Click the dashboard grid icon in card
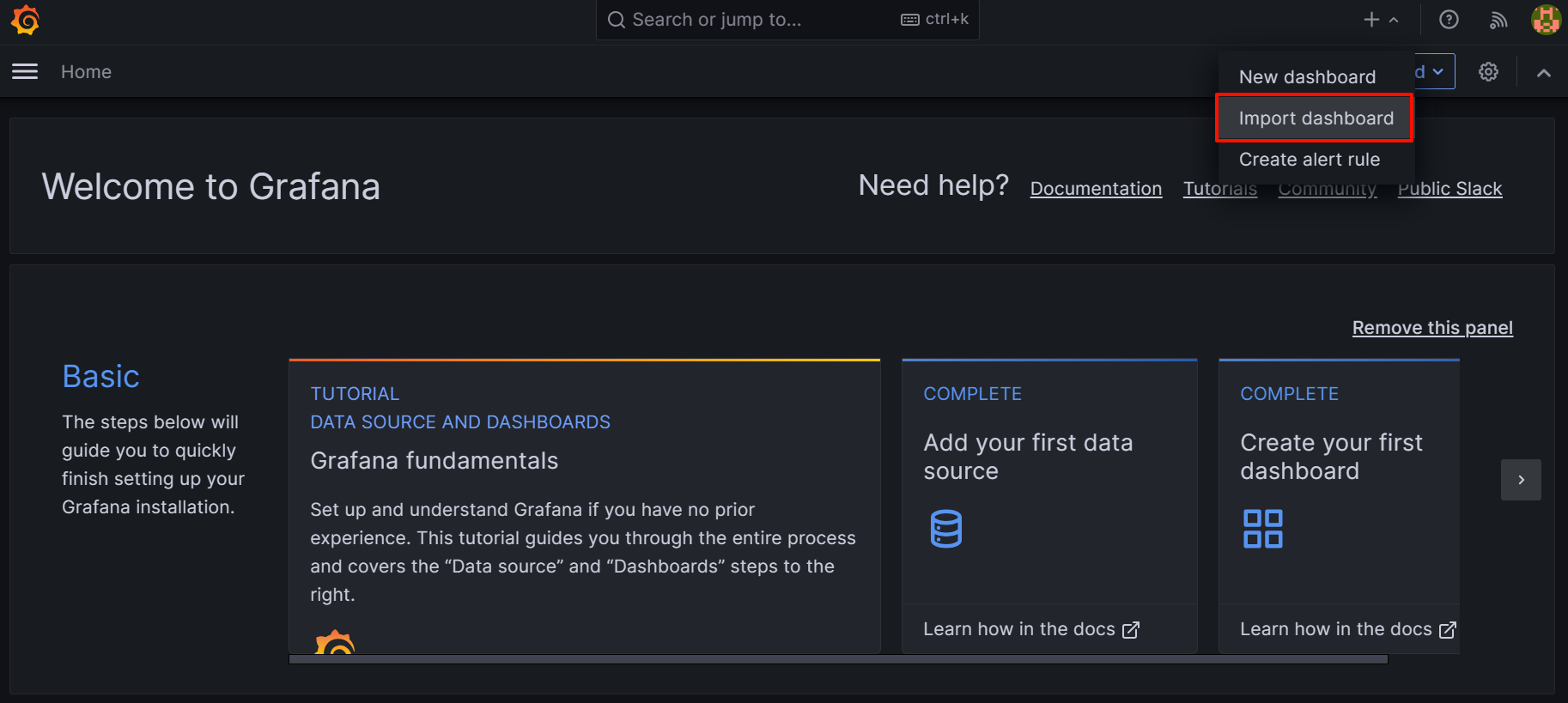1568x703 pixels. click(x=1262, y=529)
